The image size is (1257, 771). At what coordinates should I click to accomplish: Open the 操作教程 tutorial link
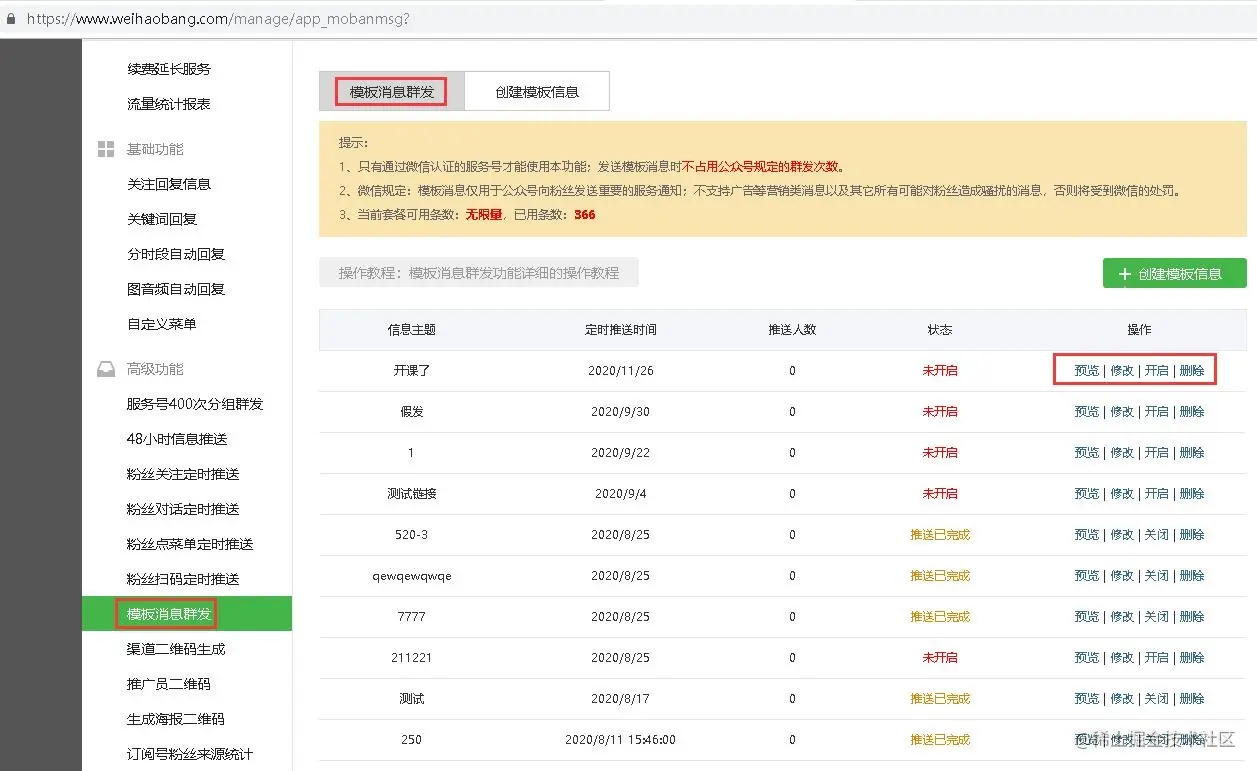tap(479, 273)
